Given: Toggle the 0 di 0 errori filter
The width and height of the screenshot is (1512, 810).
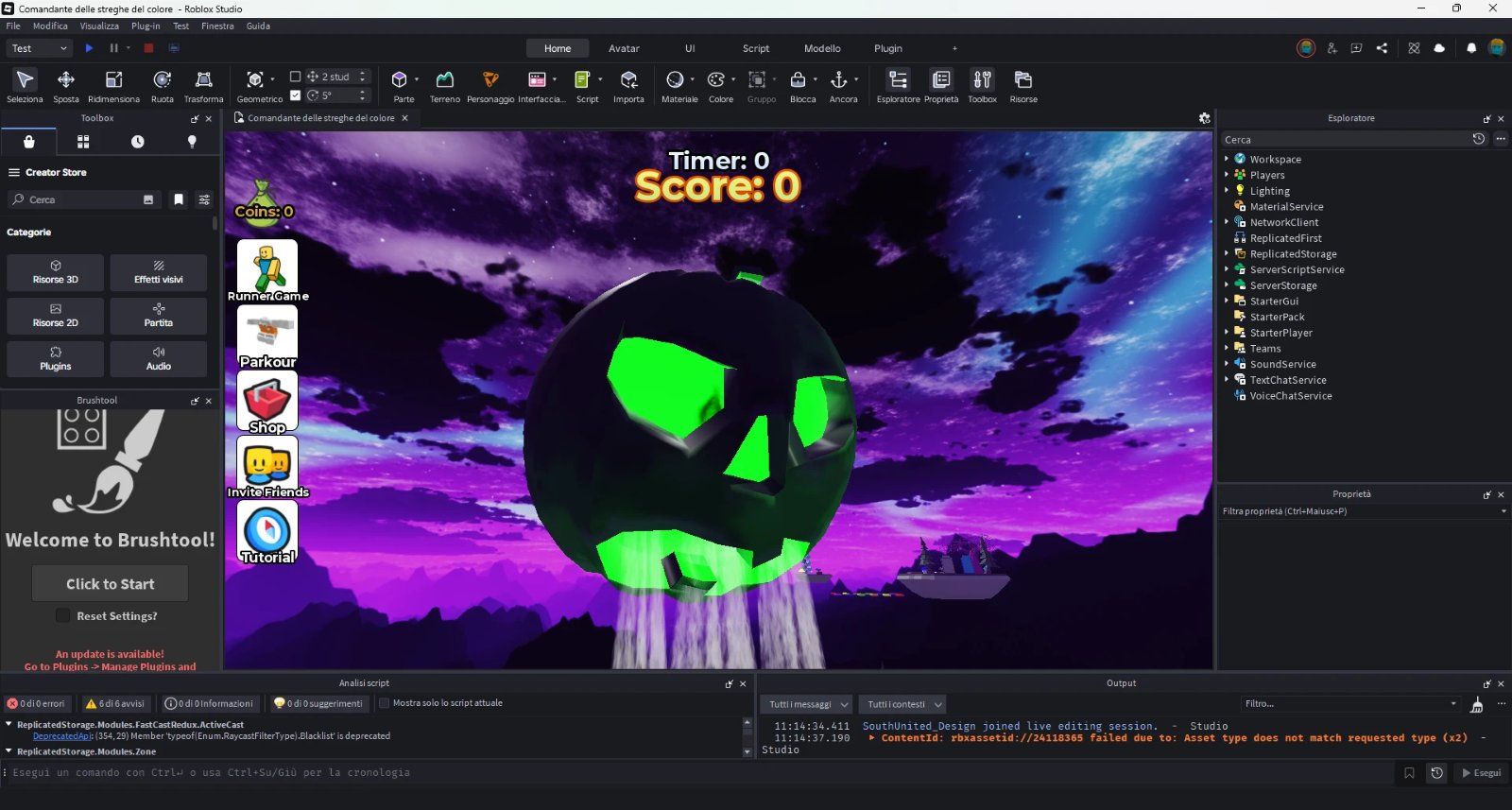Looking at the screenshot, I should (x=37, y=703).
